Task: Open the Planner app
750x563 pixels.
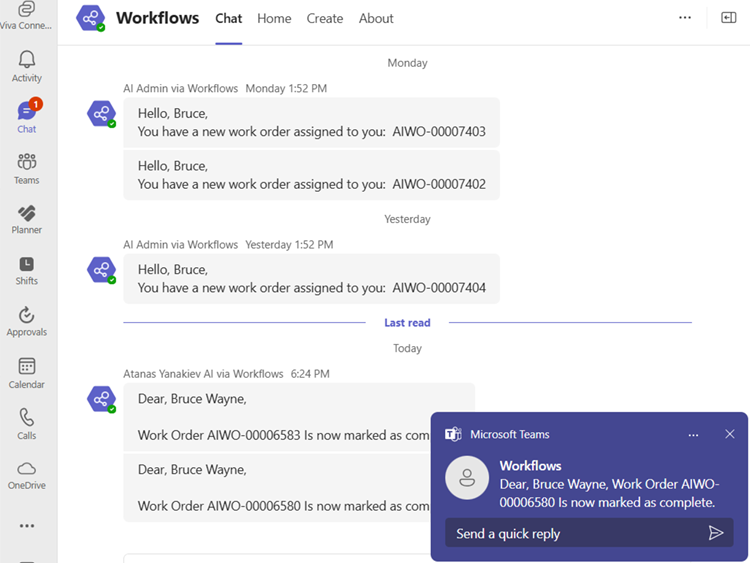Action: coord(27,220)
